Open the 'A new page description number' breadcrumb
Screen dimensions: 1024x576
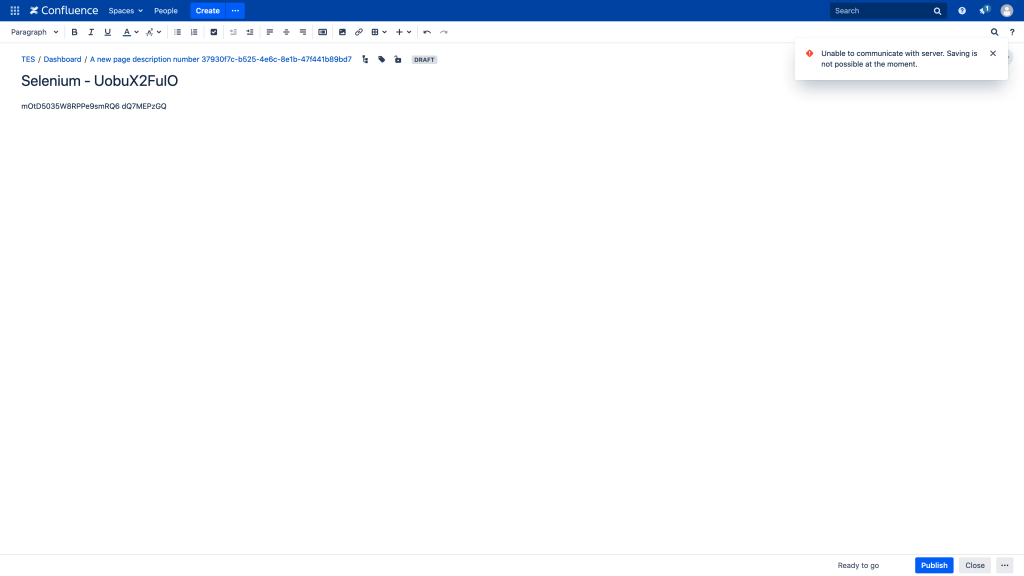(x=221, y=59)
